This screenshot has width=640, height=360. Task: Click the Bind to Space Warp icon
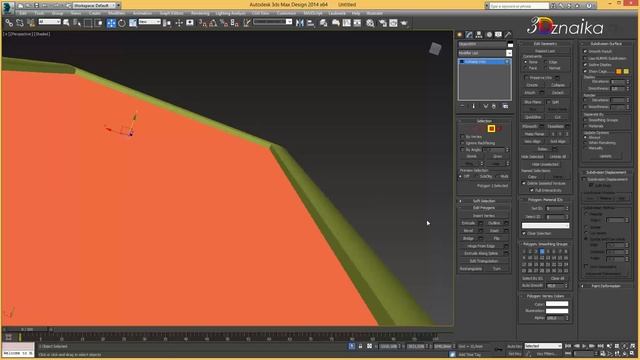31,23
